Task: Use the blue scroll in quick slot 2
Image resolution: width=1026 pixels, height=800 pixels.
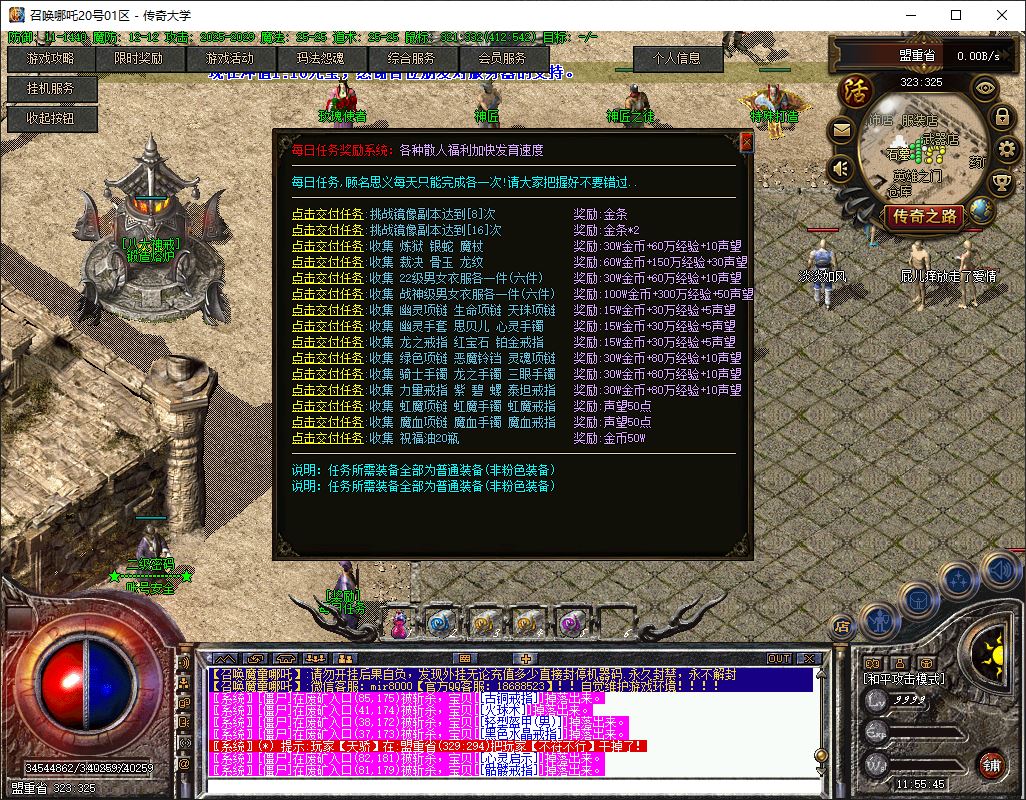Action: coord(442,623)
